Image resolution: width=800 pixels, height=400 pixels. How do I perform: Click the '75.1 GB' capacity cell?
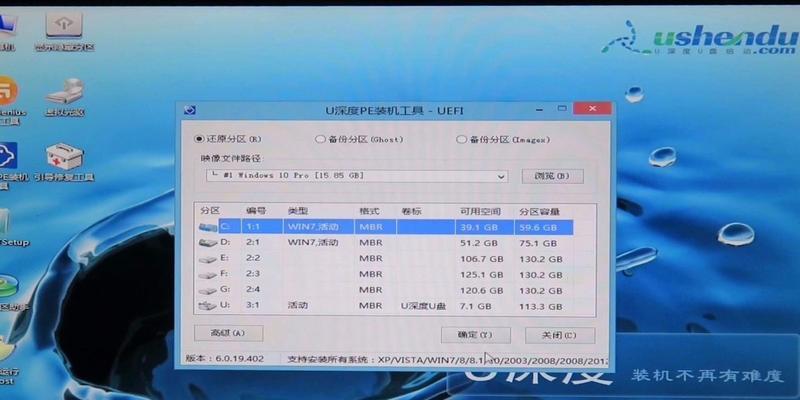pyautogui.click(x=538, y=243)
